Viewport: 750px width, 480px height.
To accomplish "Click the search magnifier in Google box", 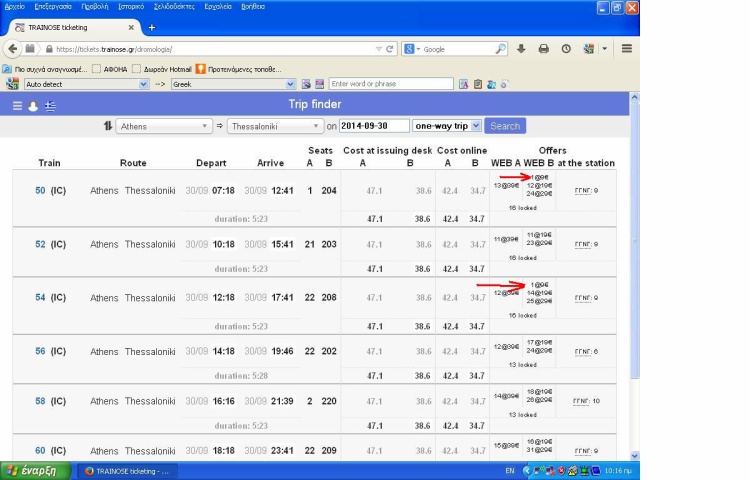I will pos(500,49).
